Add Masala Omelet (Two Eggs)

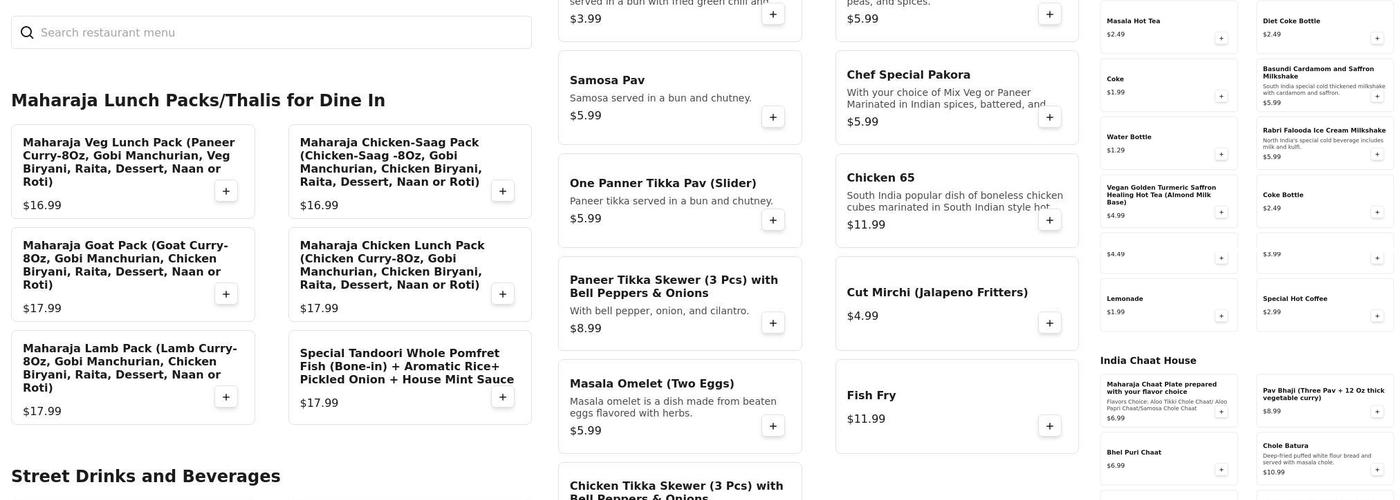[x=773, y=426]
